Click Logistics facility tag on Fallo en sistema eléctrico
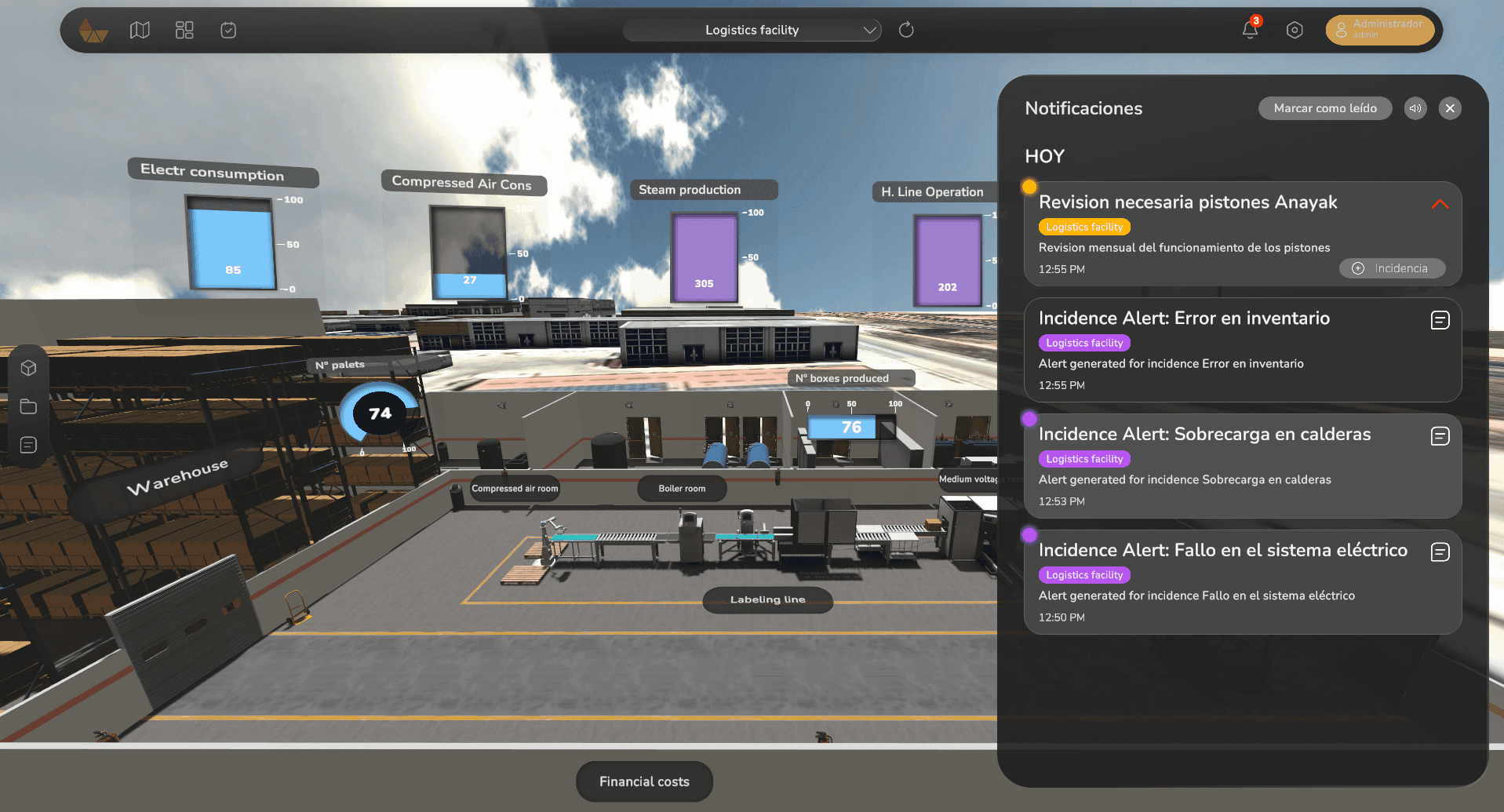Viewport: 1504px width, 812px height. [x=1084, y=575]
